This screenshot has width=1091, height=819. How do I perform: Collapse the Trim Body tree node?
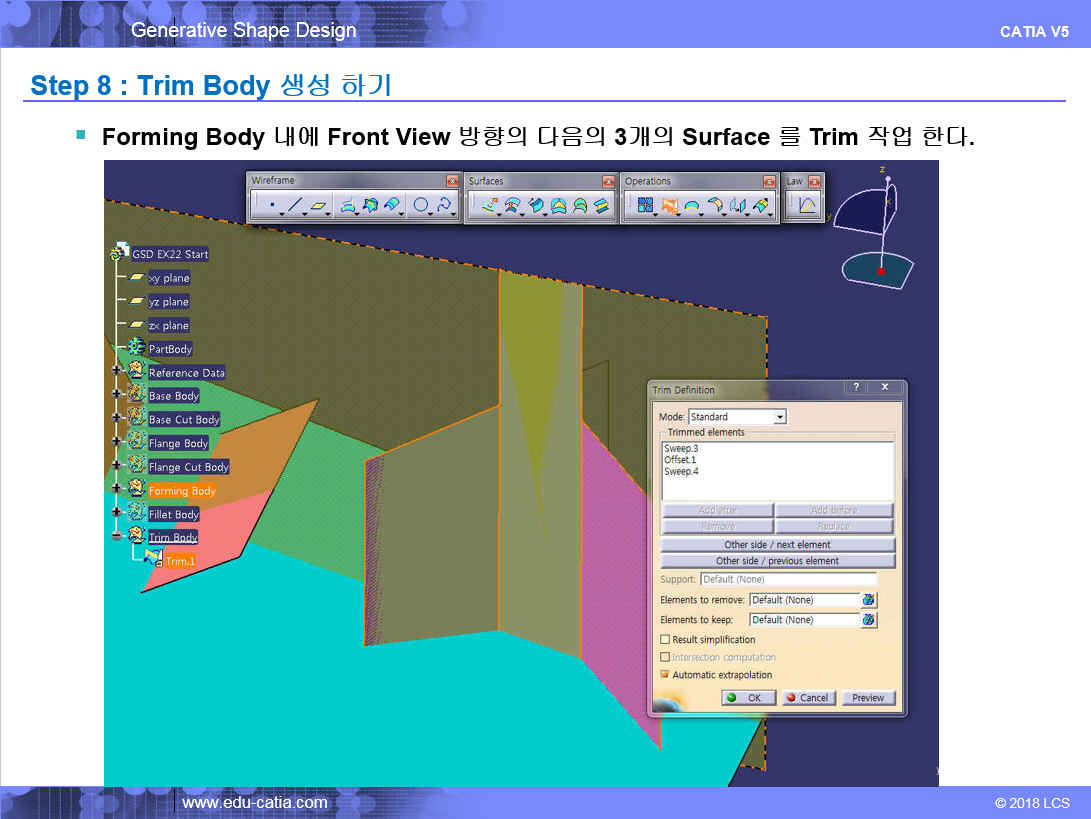pos(117,537)
